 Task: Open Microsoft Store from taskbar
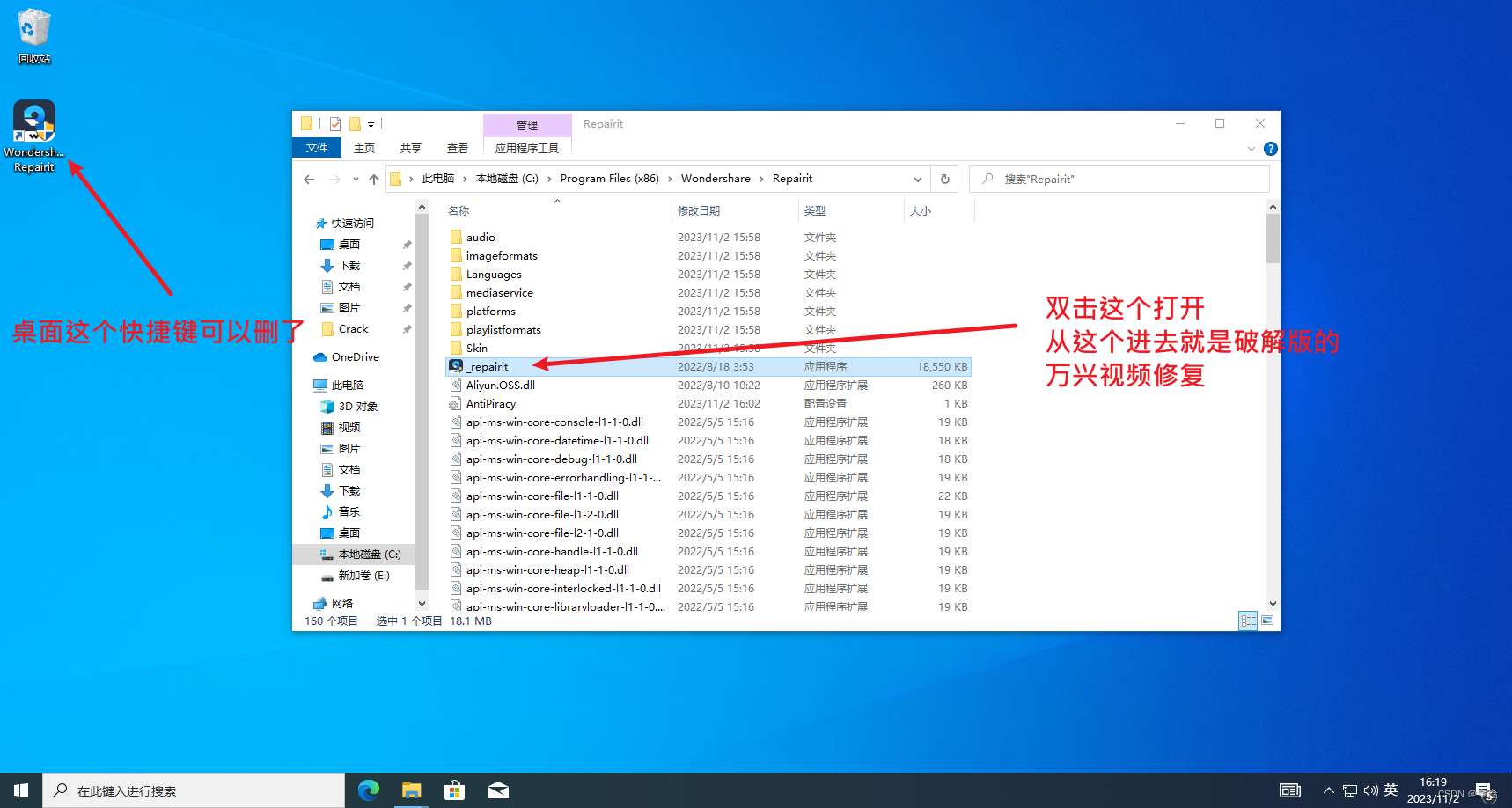(455, 790)
